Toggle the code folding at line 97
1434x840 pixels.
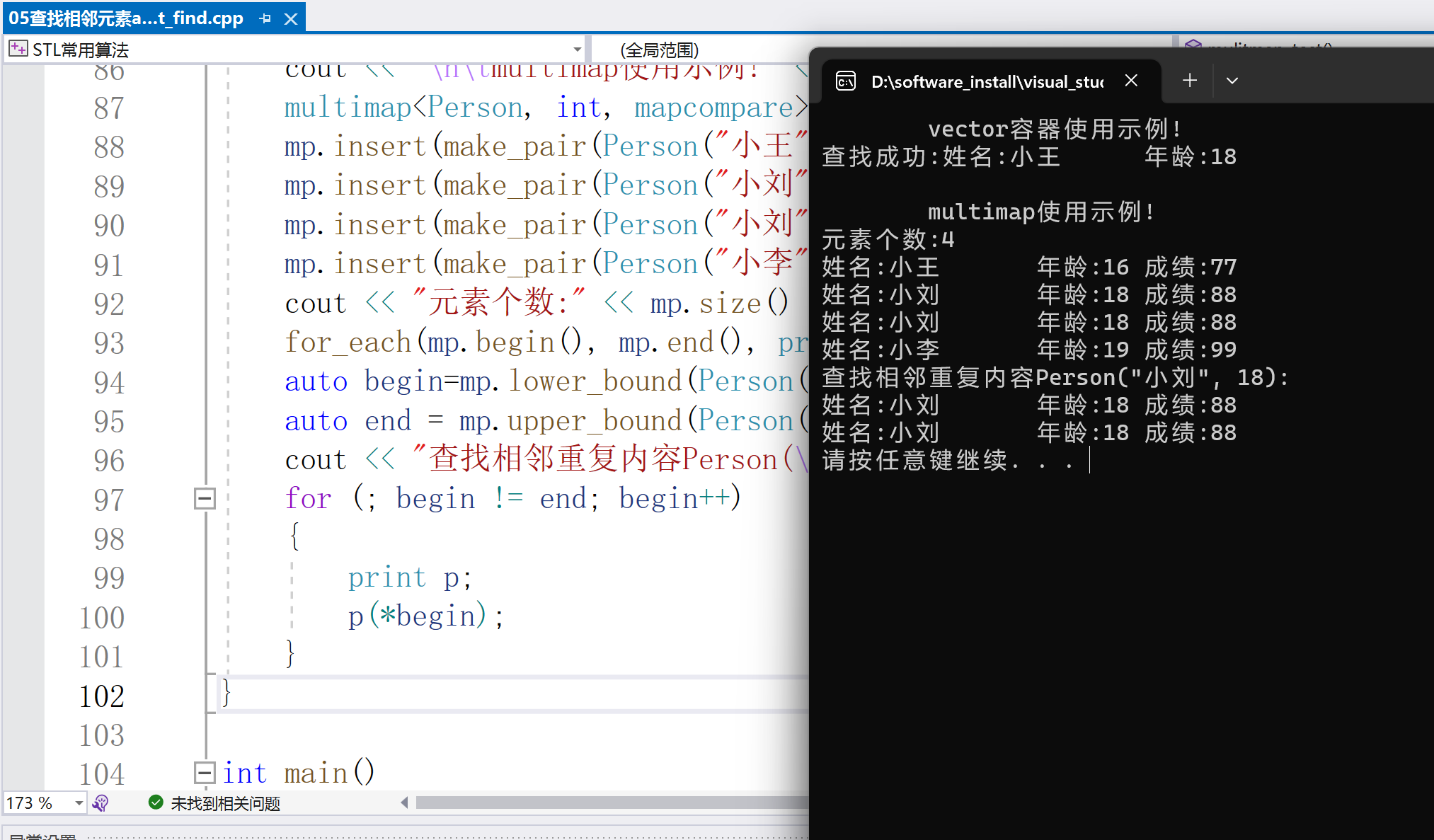[x=205, y=498]
